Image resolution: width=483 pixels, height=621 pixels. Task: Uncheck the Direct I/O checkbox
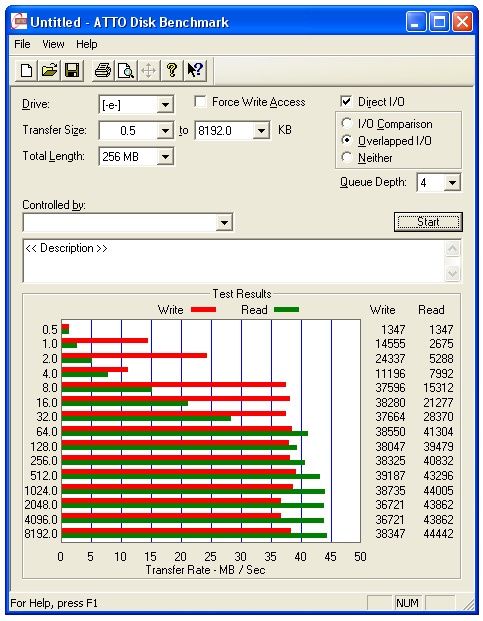[x=346, y=101]
